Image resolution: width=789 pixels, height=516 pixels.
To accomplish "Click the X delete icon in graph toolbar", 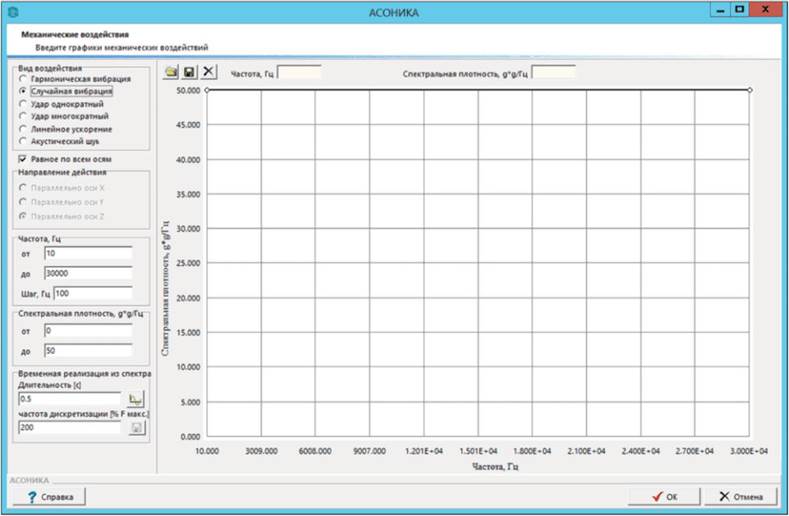I will click(208, 72).
